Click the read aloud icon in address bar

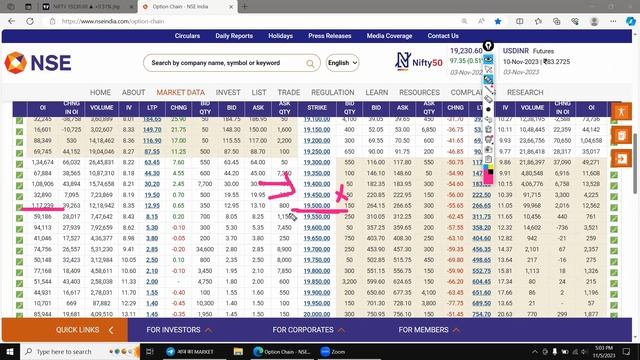pyautogui.click(x=481, y=21)
